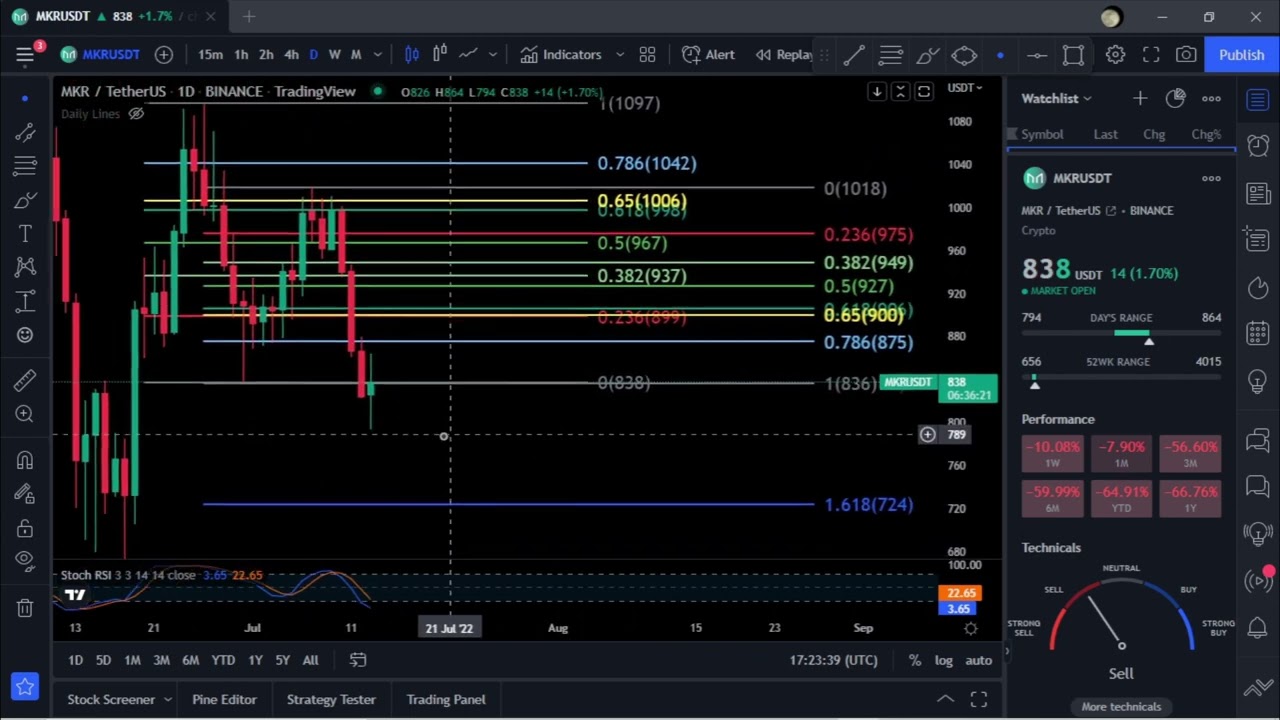Select the ruler measure tool
The height and width of the screenshot is (720, 1280).
[25, 380]
